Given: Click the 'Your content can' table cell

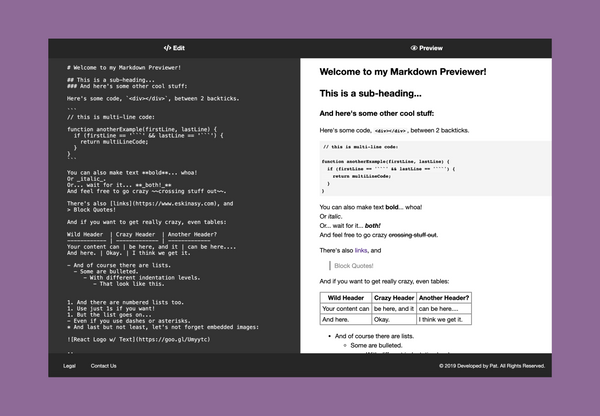Looking at the screenshot, I should coord(346,308).
